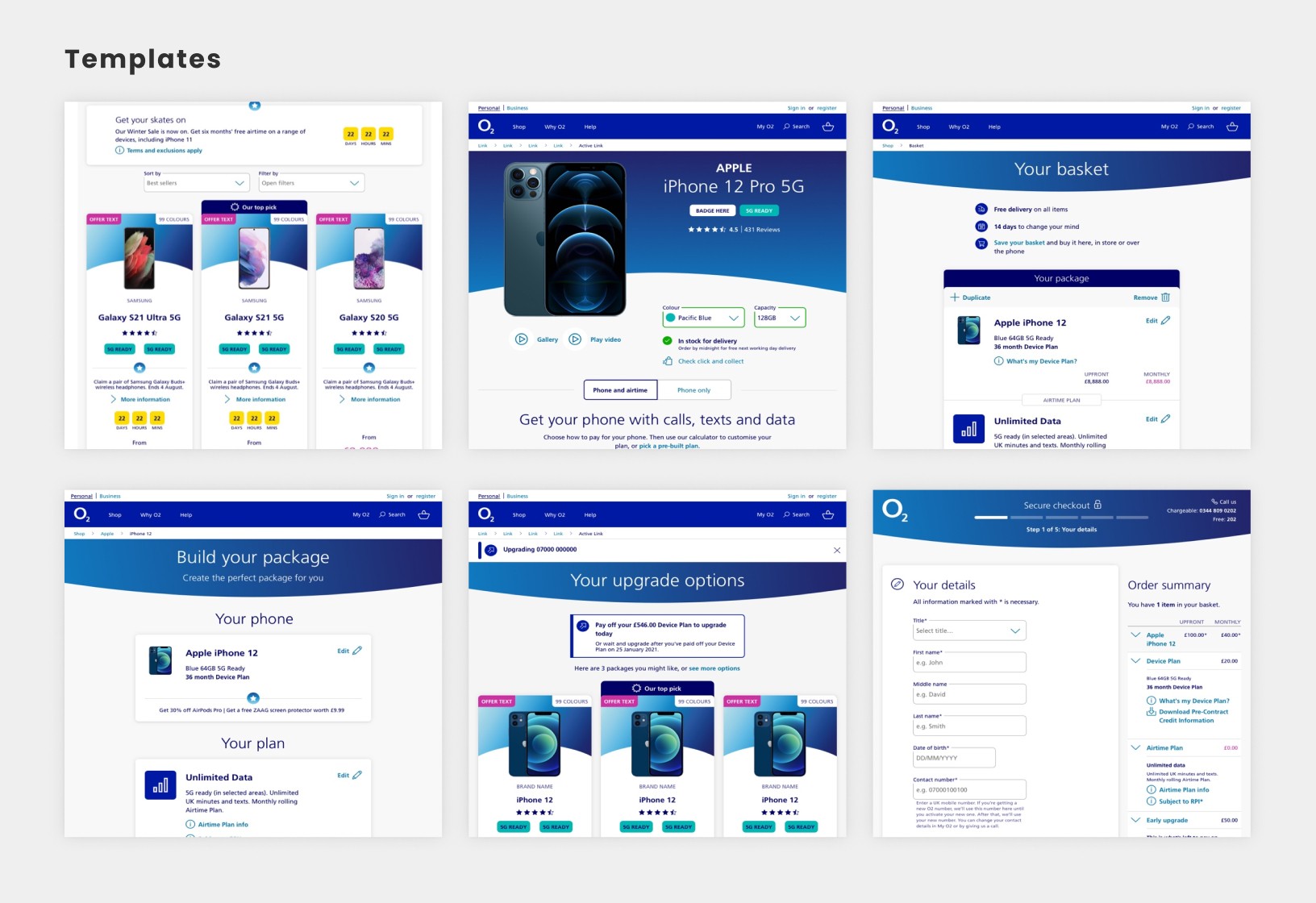
Task: Click the pencil icon beside Your details heading
Action: click(897, 585)
